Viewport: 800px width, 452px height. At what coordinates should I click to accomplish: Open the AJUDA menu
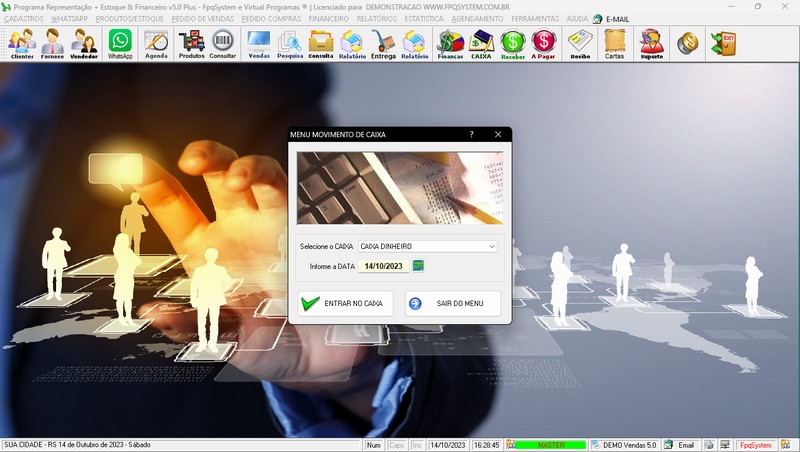(577, 19)
